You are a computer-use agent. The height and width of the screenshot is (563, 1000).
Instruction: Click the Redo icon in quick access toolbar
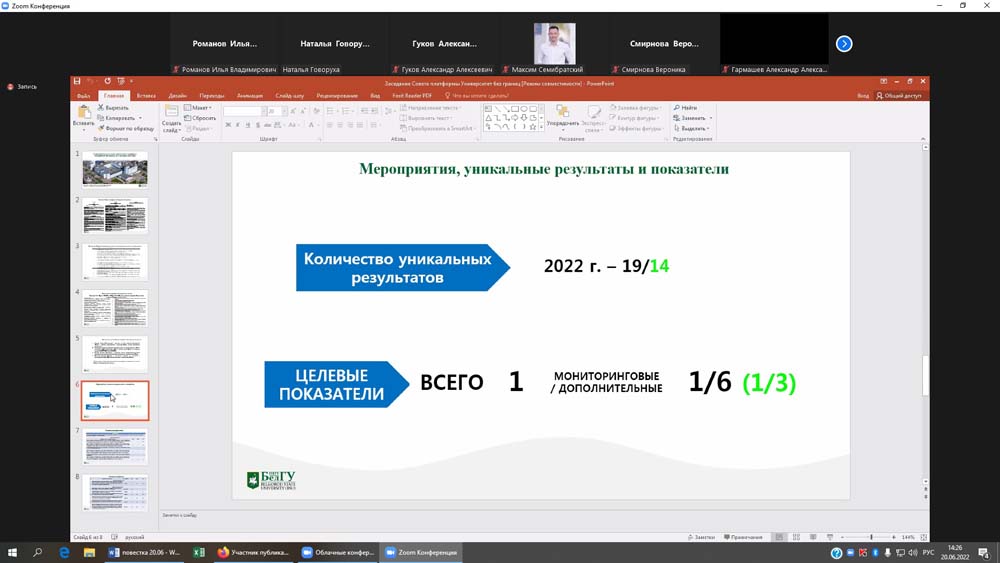(x=107, y=82)
